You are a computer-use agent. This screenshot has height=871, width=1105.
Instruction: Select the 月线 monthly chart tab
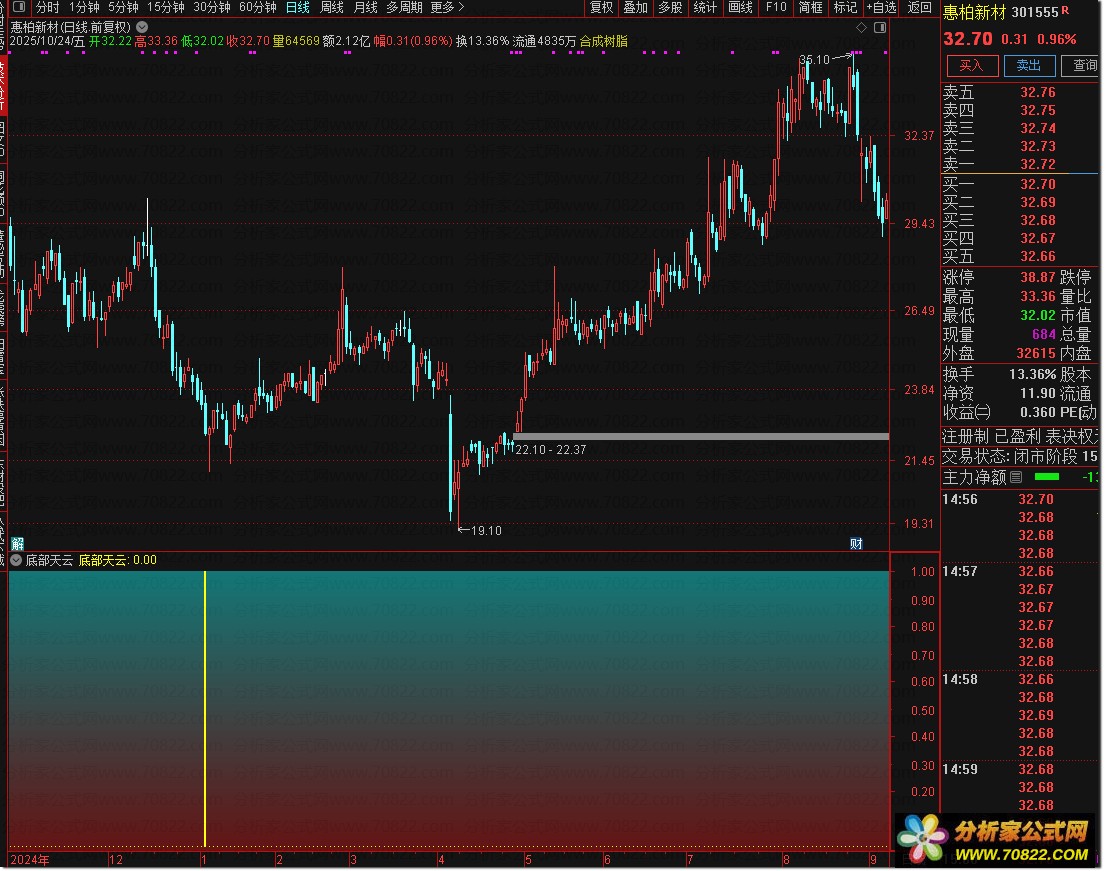click(365, 7)
